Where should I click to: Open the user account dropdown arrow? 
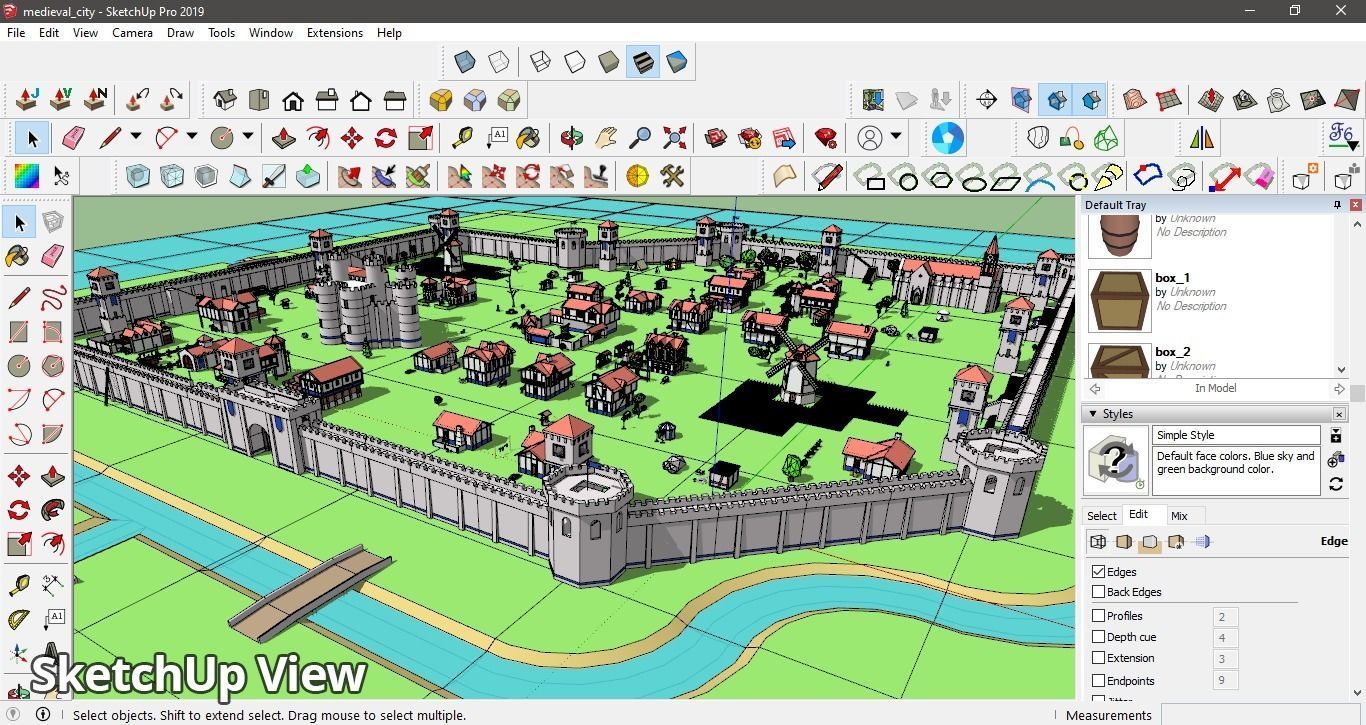896,137
